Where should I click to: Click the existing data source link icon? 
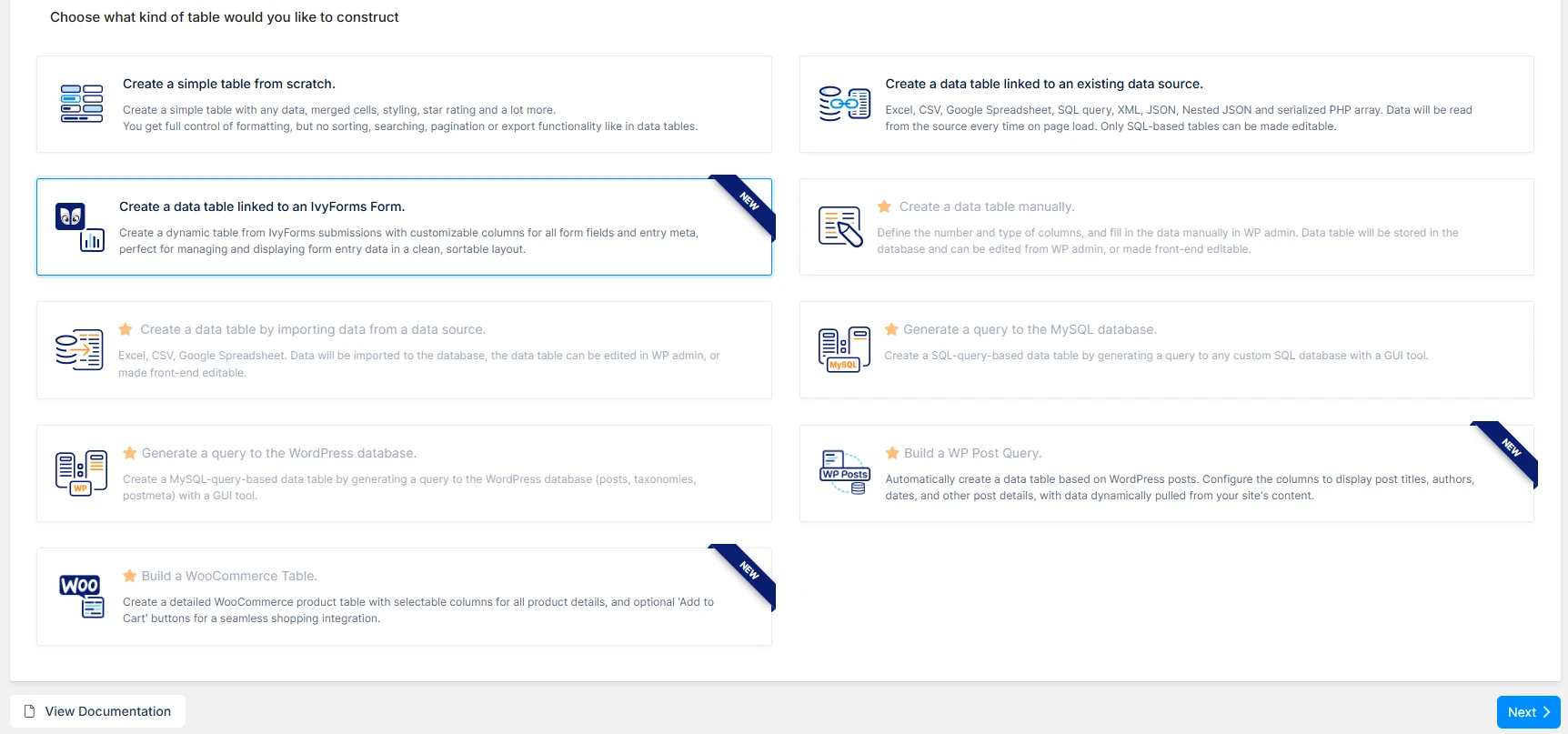coord(844,104)
